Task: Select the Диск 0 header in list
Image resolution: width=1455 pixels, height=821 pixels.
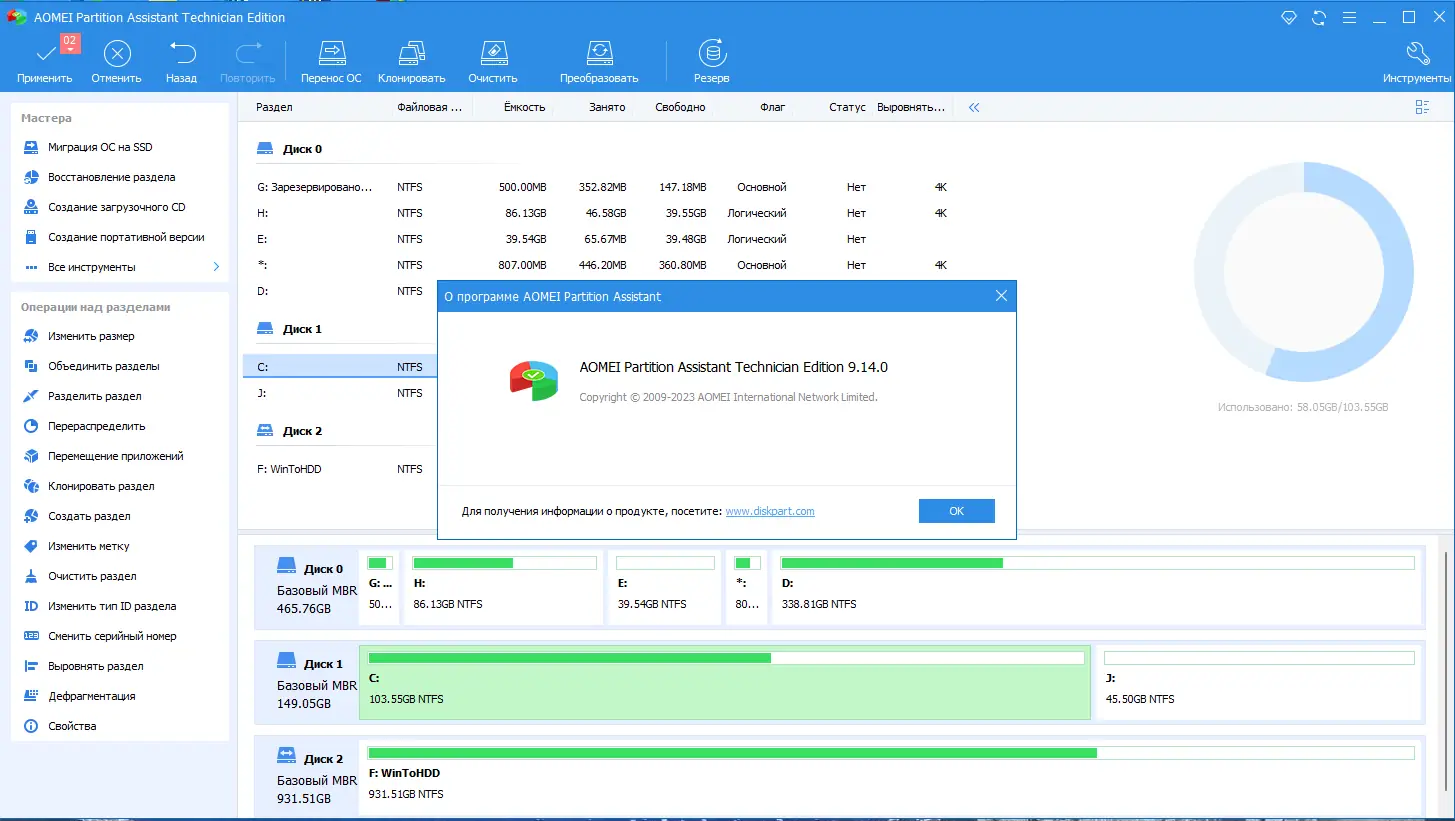Action: pyautogui.click(x=290, y=149)
